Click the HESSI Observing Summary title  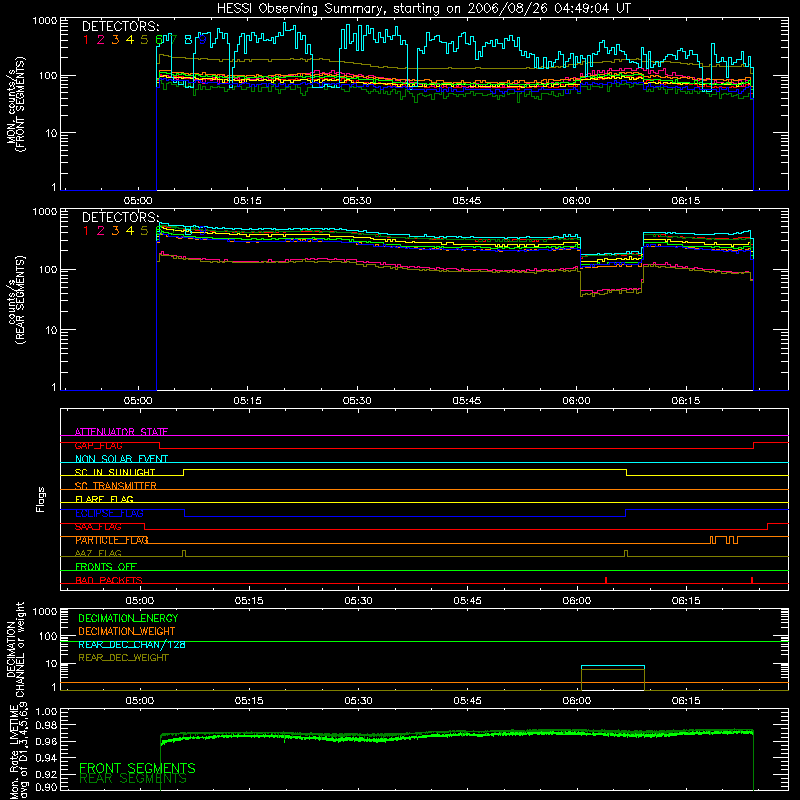423,9
